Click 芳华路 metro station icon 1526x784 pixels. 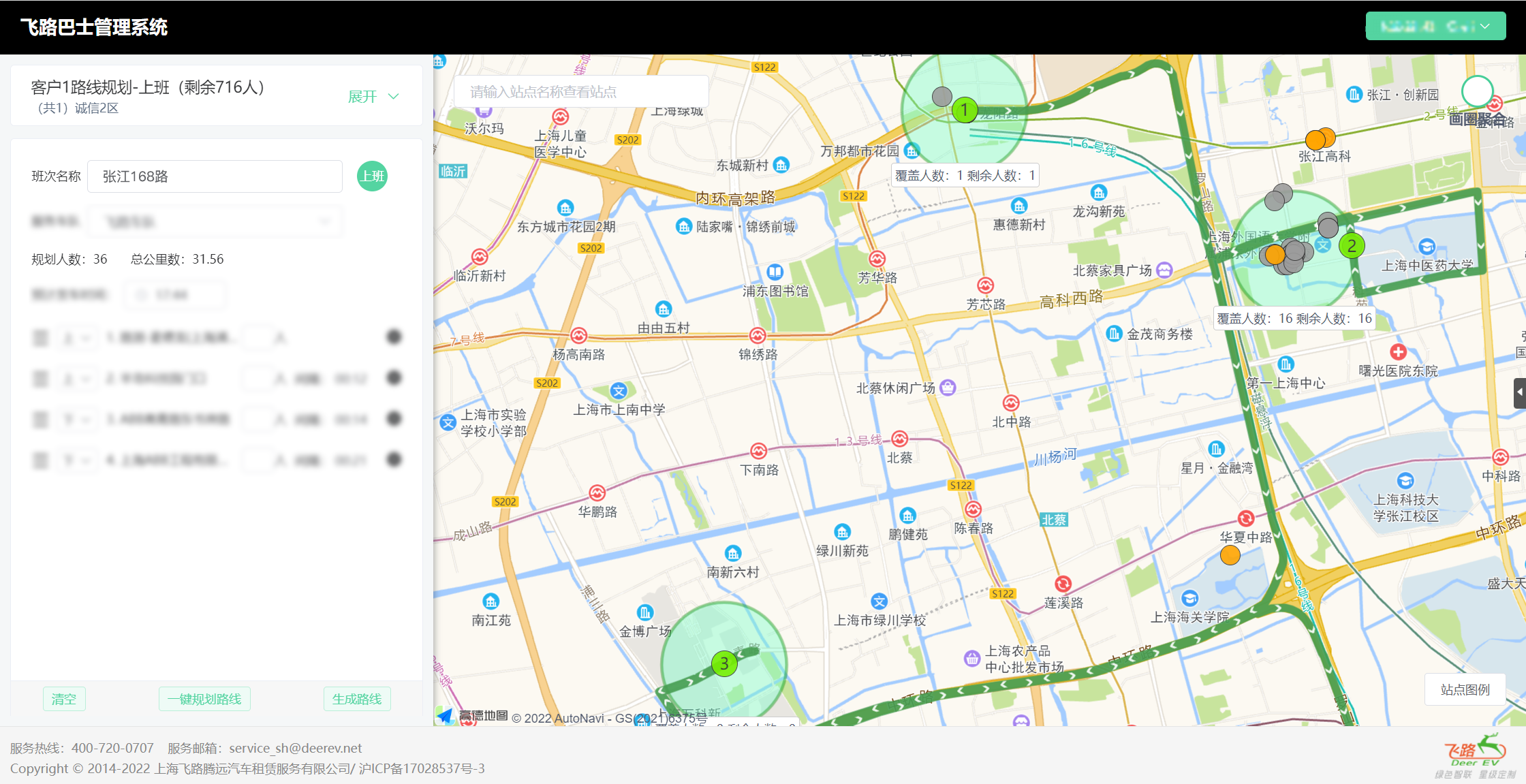click(877, 259)
